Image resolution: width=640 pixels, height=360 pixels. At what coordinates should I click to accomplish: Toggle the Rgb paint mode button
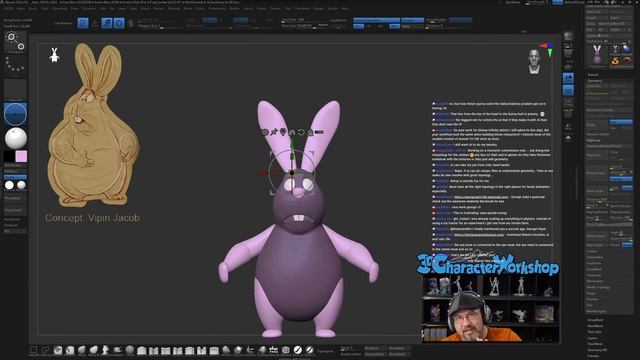pos(210,20)
